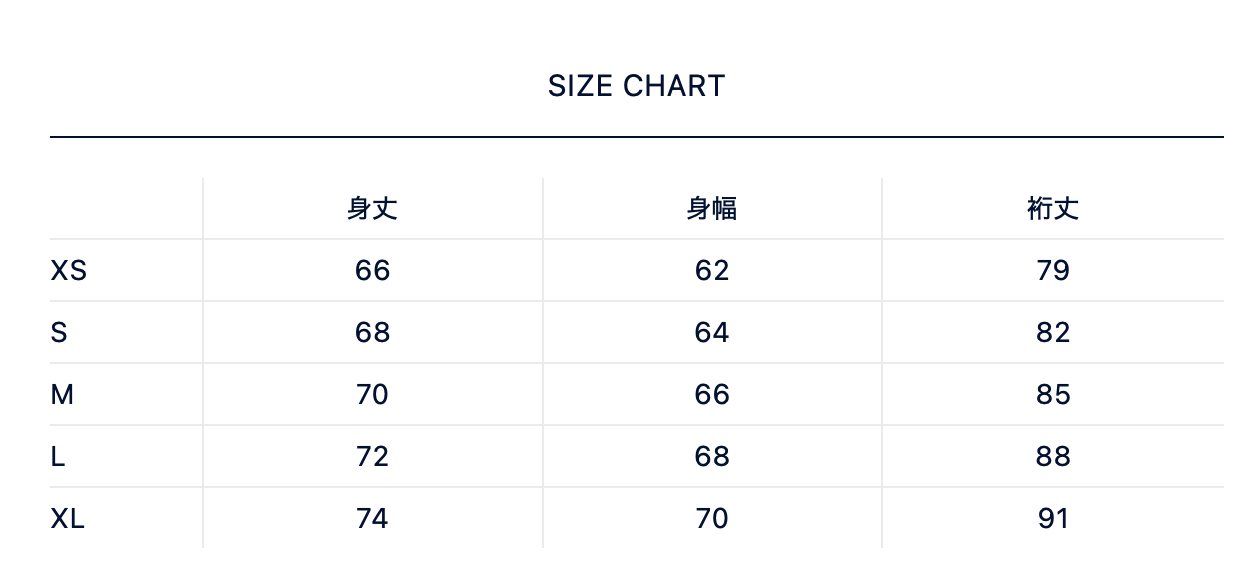The height and width of the screenshot is (568, 1260).
Task: Click XL 身丈 value 74
Action: 372,519
